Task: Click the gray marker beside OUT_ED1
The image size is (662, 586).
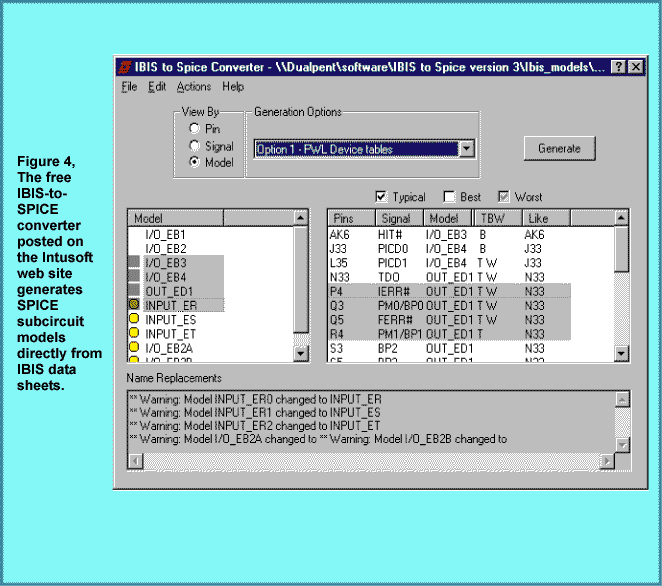Action: click(x=134, y=291)
